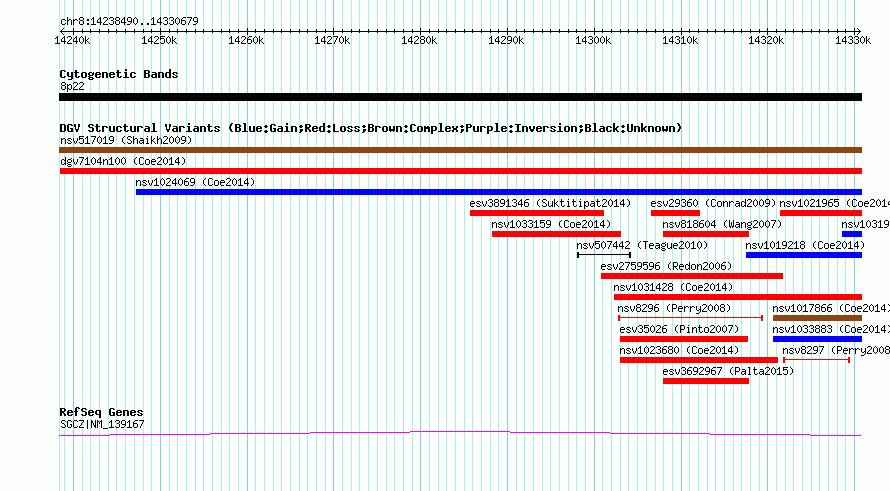This screenshot has height=491, width=890.
Task: Open the nsv8297 (Perry2008) label
Action: tap(836, 350)
